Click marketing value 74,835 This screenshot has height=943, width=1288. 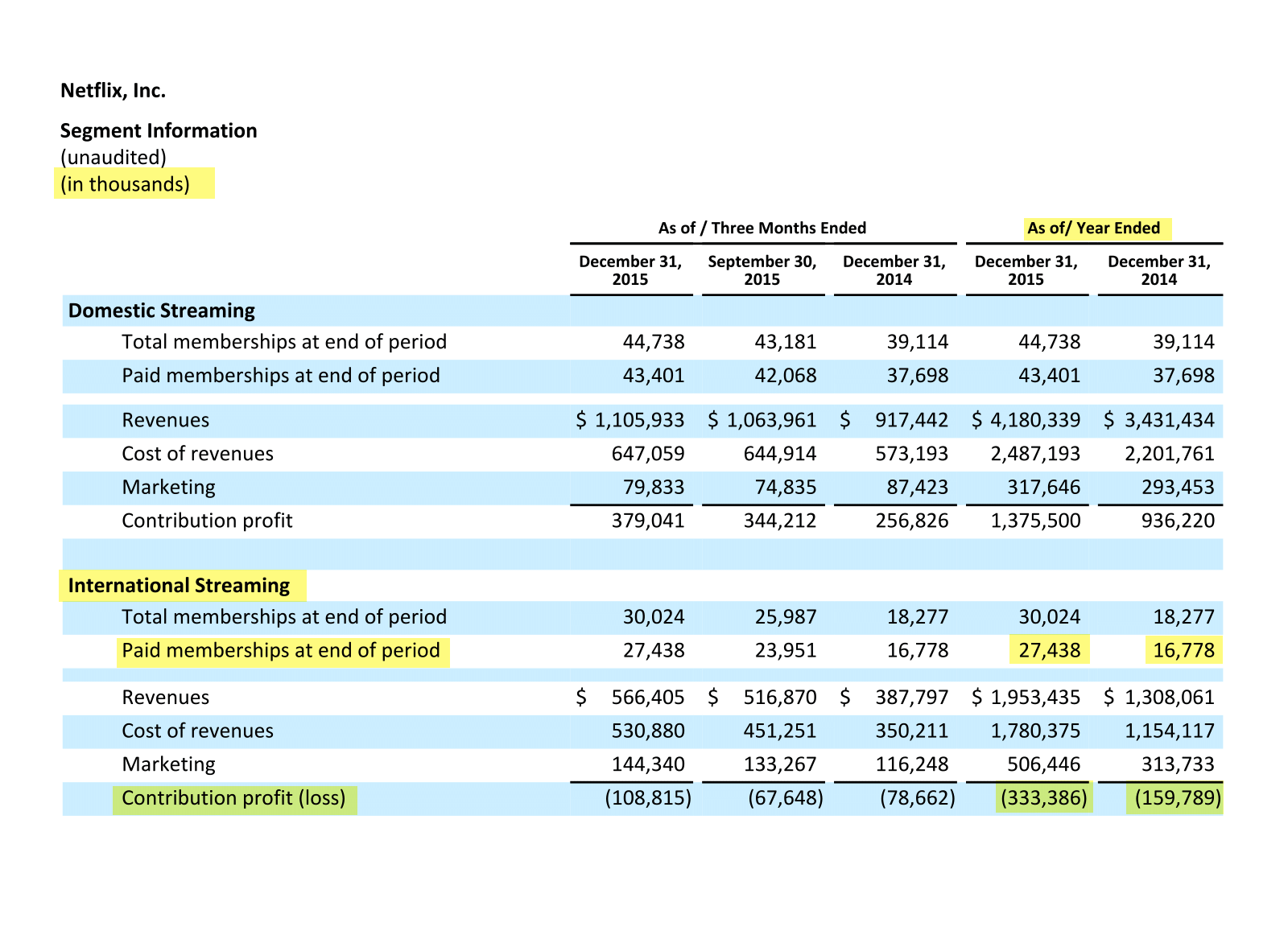[786, 488]
